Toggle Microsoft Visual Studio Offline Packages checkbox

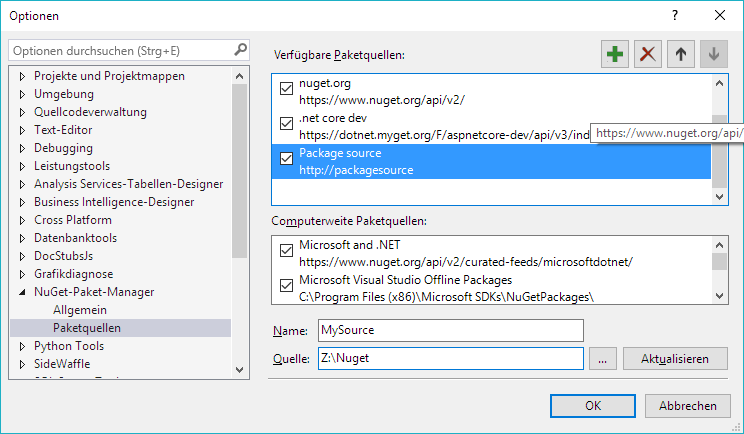coord(286,285)
